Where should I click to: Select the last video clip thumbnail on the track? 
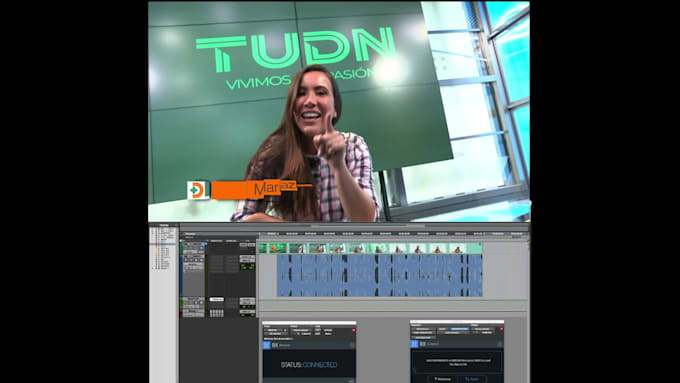pos(458,248)
